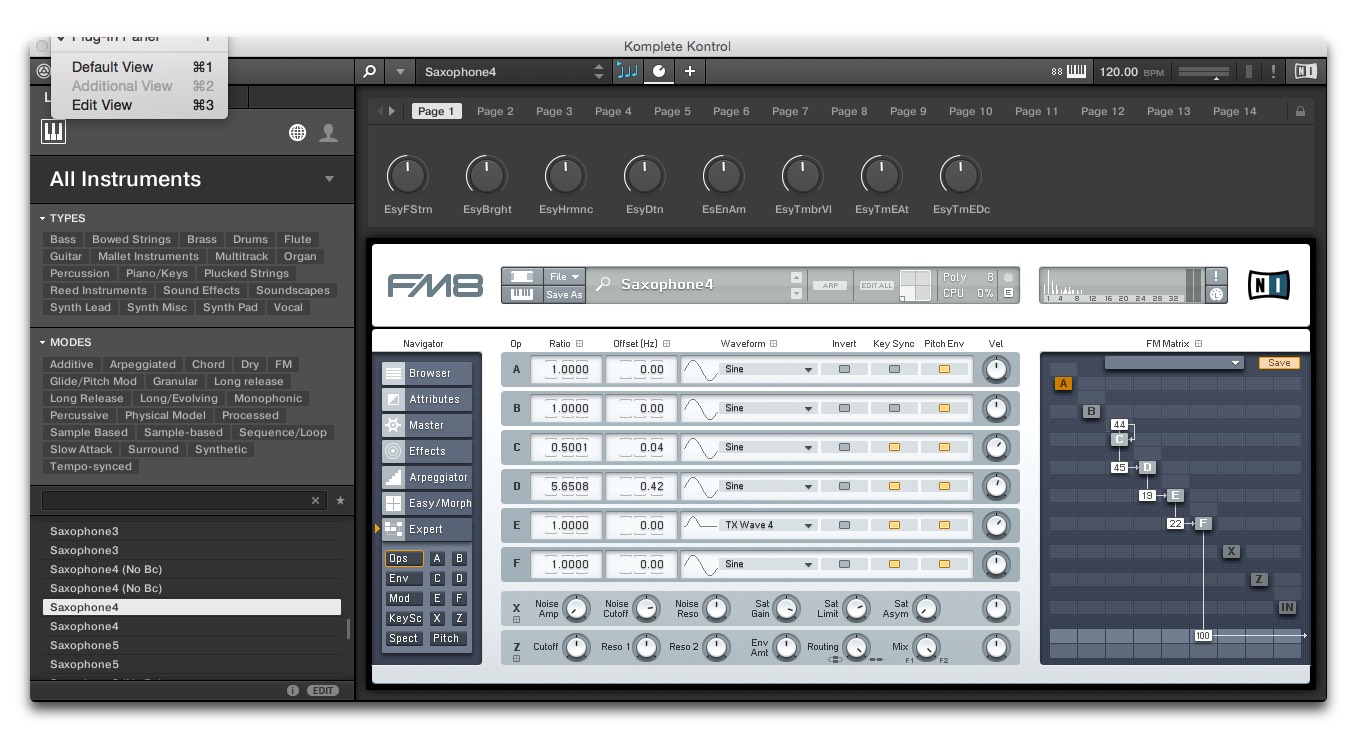Click the EDIT ALL button
Screen dimensions: 1358x738
click(877, 286)
